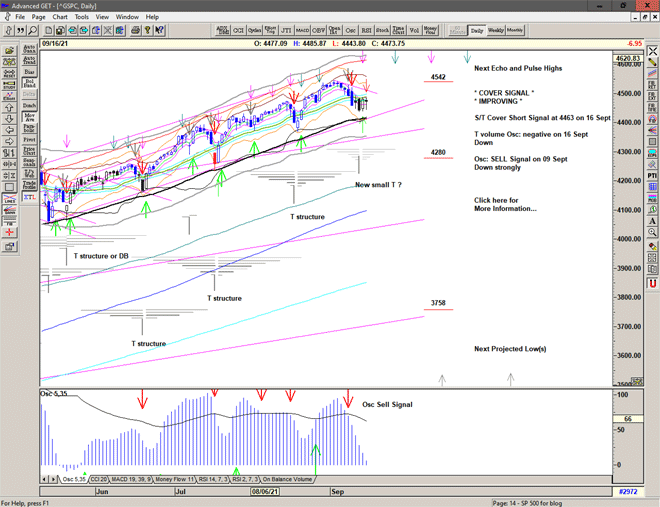This screenshot has height=507, width=660.
Task: Click the indicator tab scroll left arrow
Action: coord(44,480)
